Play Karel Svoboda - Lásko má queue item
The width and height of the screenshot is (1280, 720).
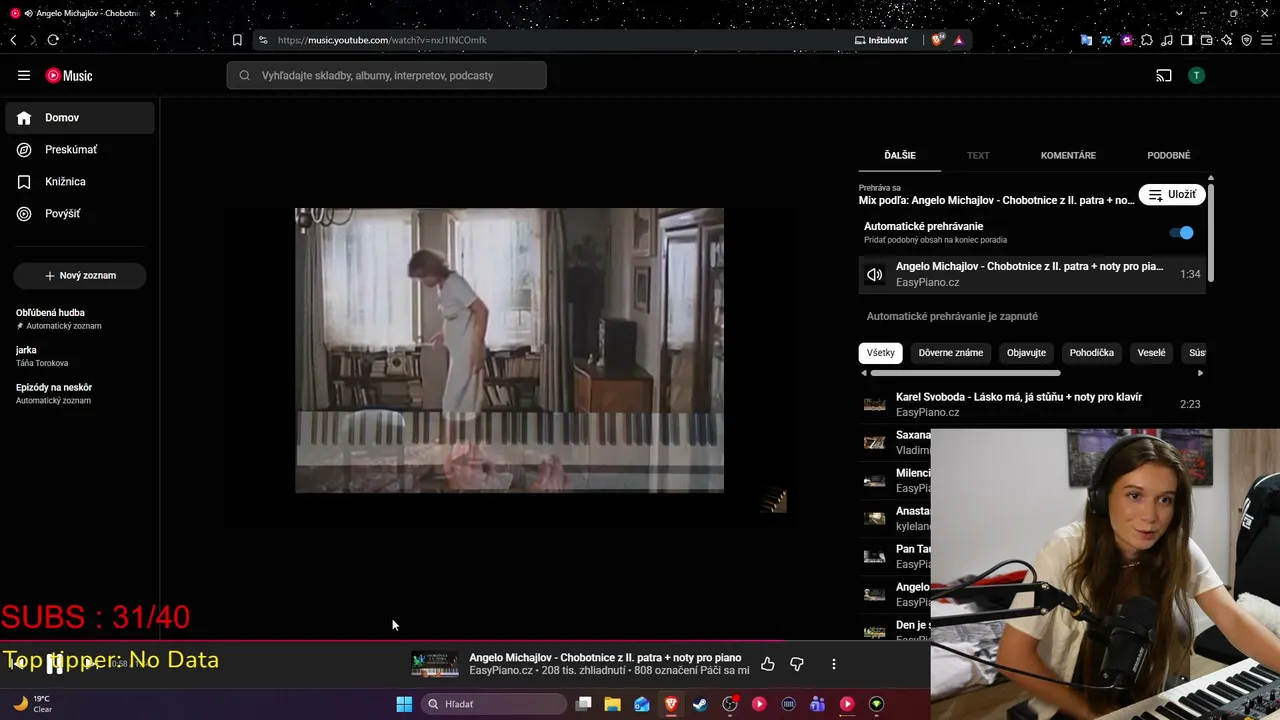1032,404
